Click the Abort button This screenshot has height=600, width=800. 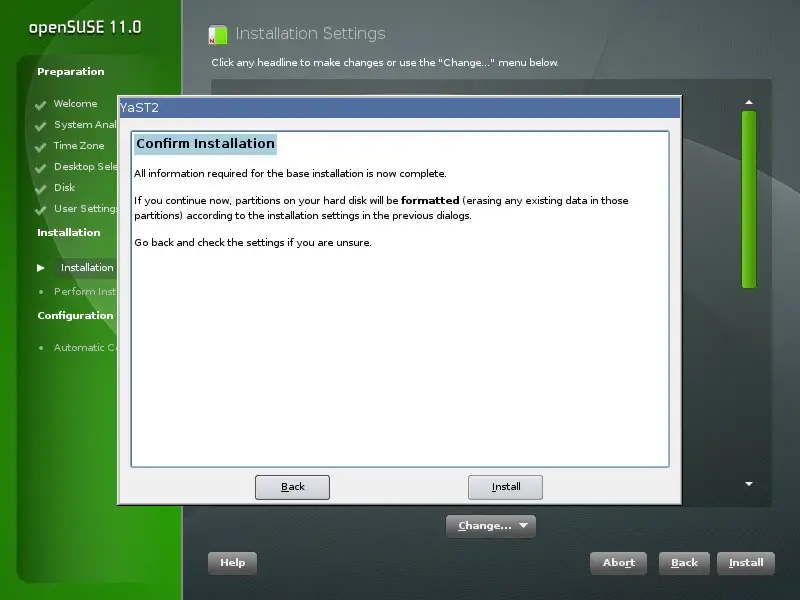coord(618,563)
